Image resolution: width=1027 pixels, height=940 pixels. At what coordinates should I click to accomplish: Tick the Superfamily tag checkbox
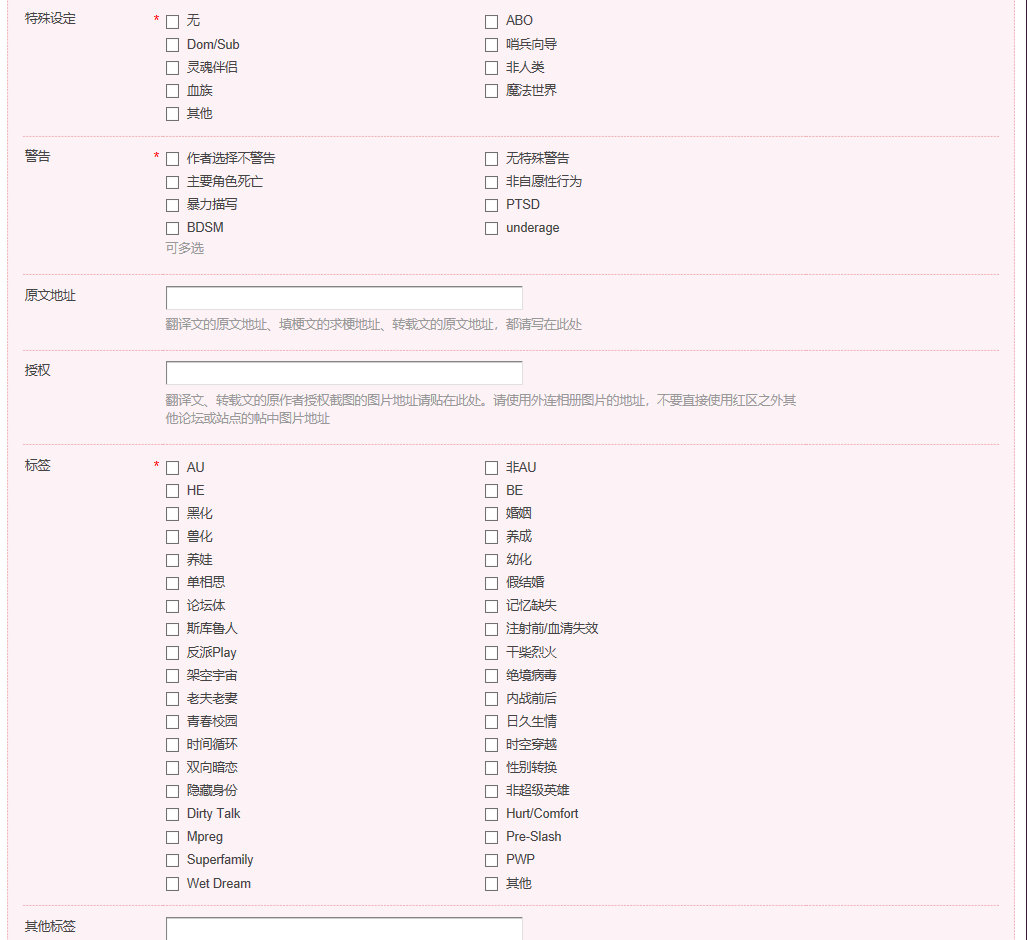point(172,860)
